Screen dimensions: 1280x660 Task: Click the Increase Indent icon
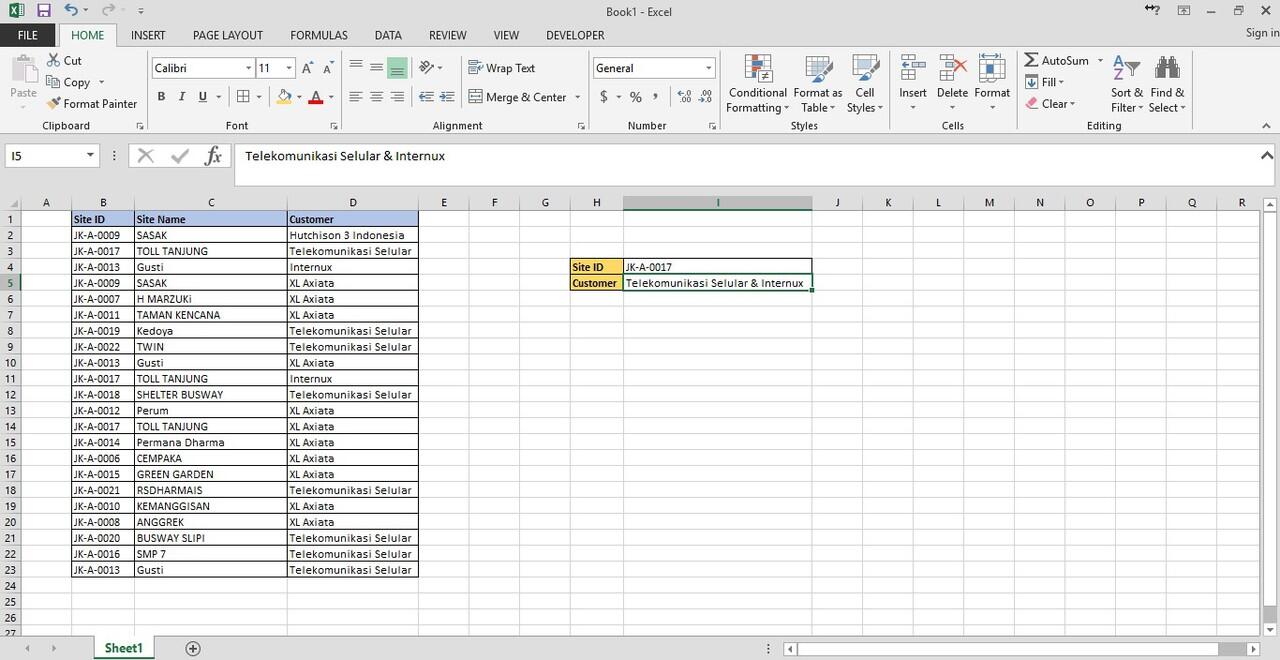[446, 97]
